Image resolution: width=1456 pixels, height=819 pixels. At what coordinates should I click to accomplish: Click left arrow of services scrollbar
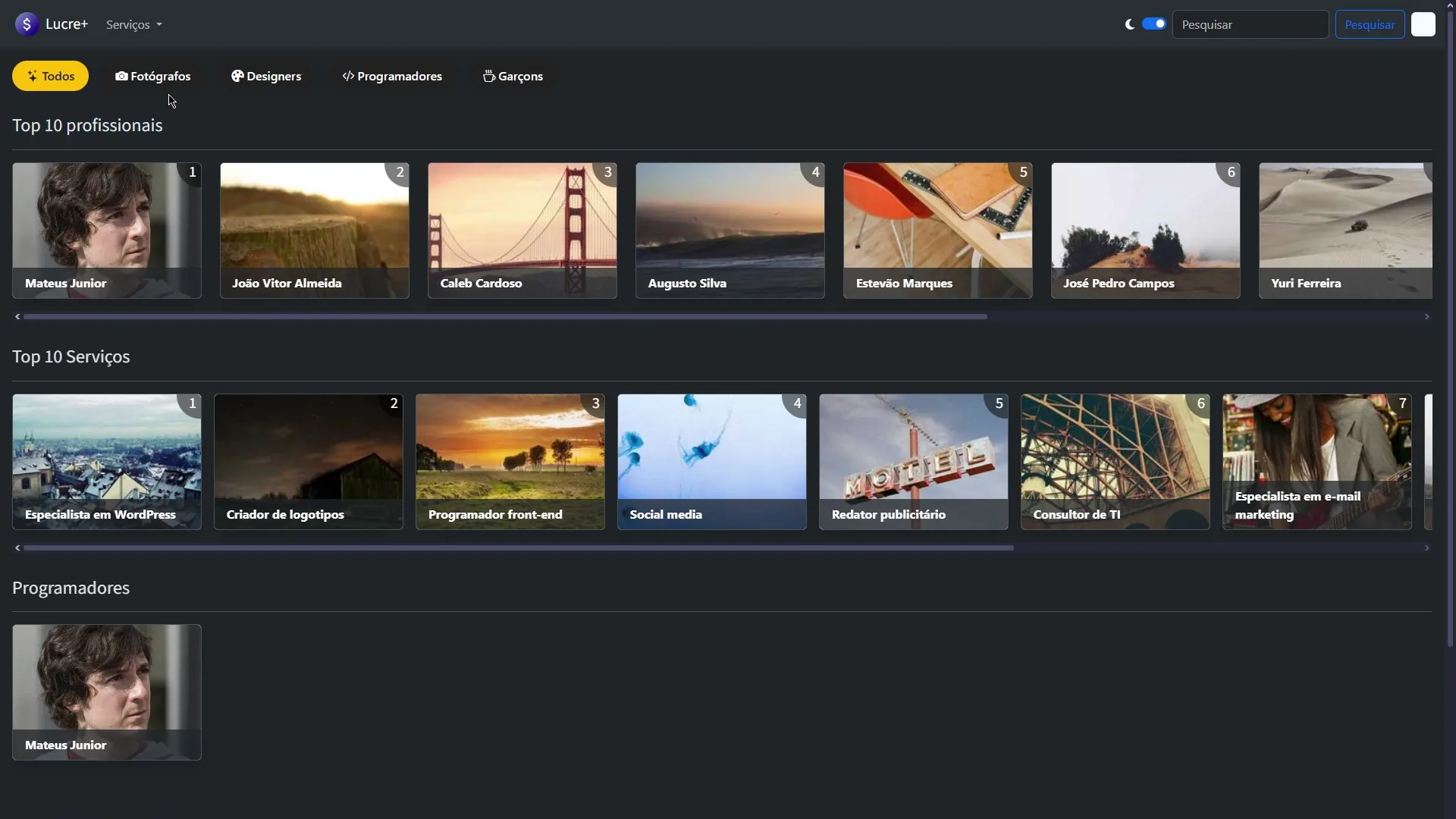[17, 548]
